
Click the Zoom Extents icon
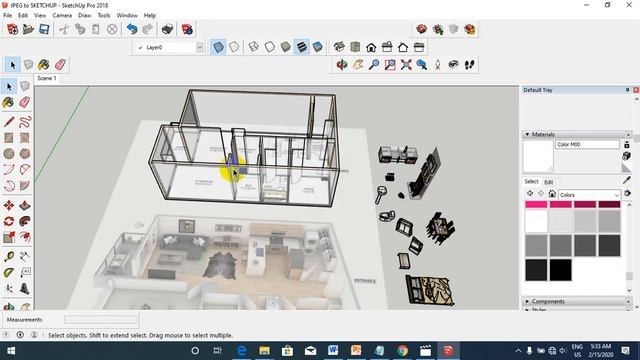[x=406, y=64]
